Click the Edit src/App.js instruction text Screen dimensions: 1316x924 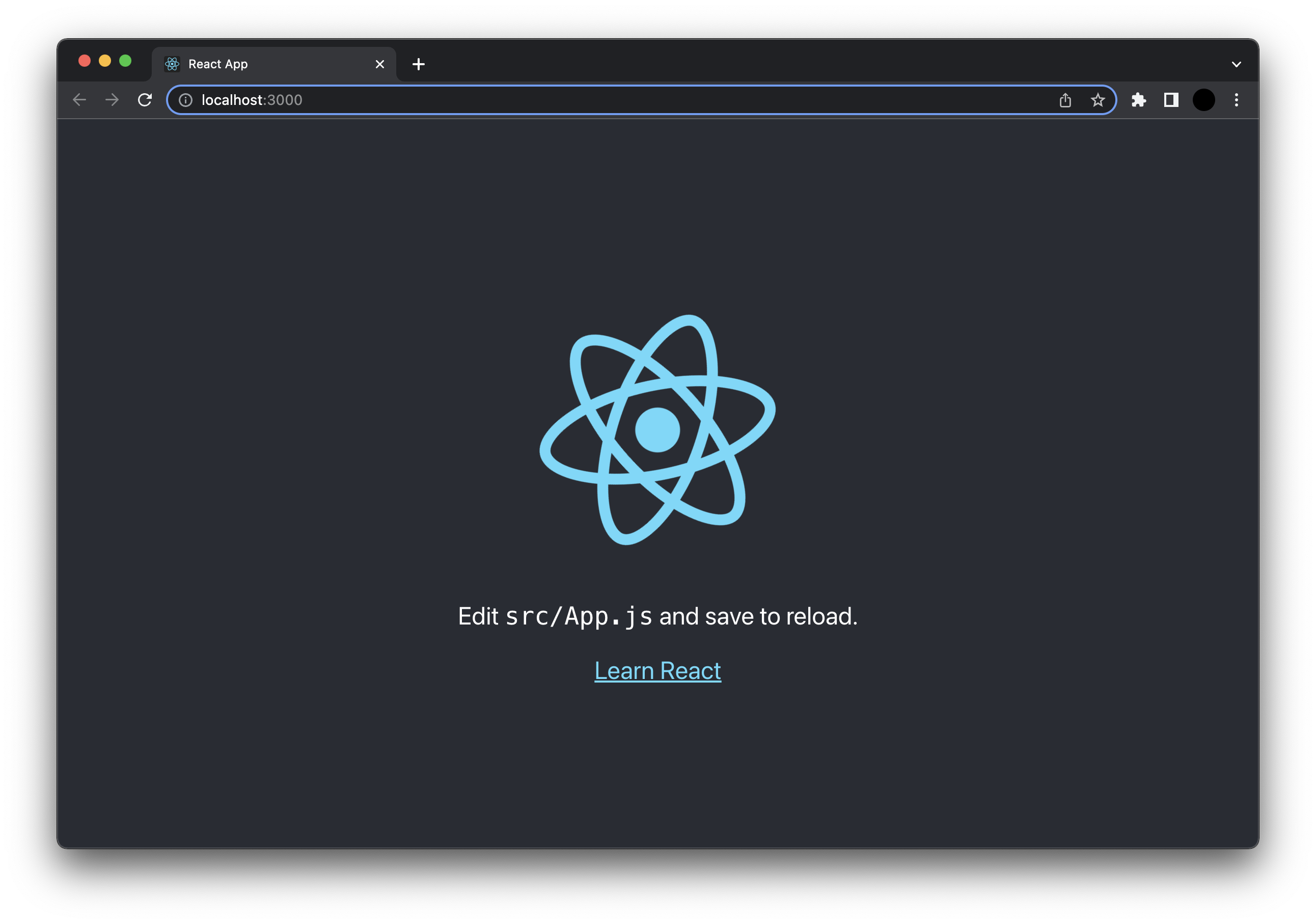point(657,616)
